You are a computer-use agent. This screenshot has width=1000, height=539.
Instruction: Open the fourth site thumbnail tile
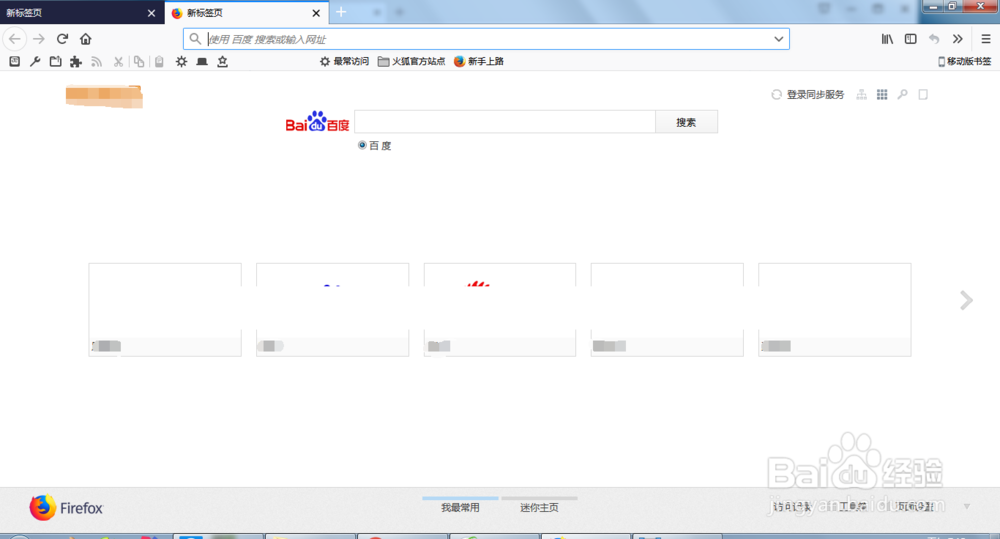pyautogui.click(x=667, y=309)
